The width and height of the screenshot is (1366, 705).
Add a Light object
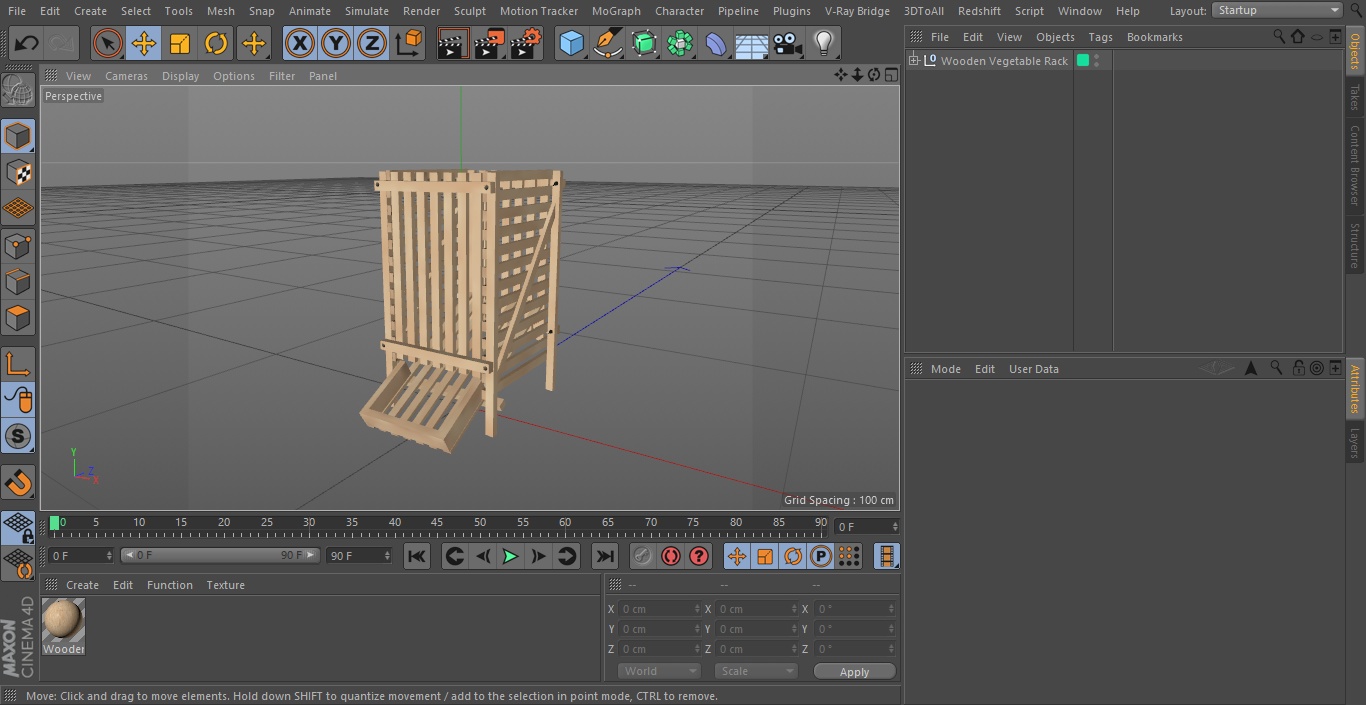coord(823,44)
